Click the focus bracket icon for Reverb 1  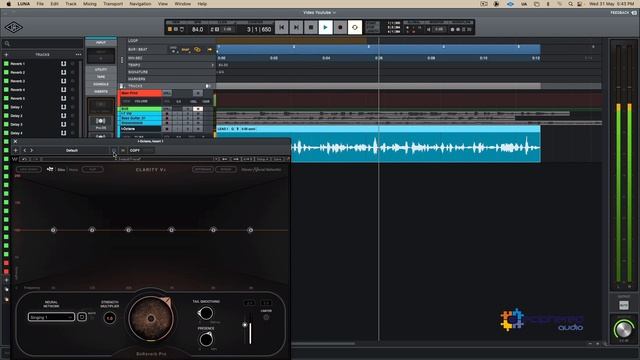(63, 64)
